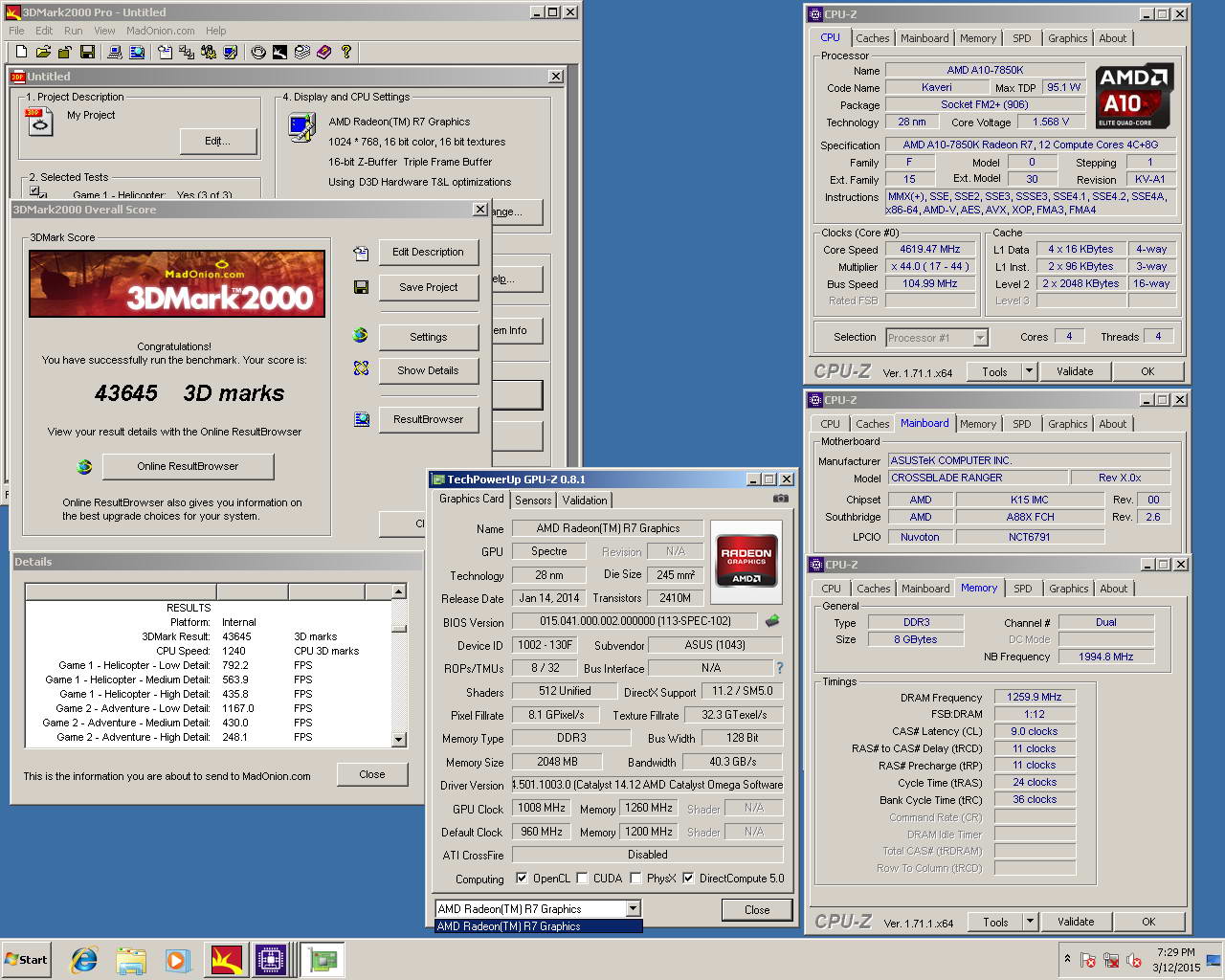Screen dimensions: 1225x980
Task: Click Details list scrollbar up arrow
Action: point(399,591)
